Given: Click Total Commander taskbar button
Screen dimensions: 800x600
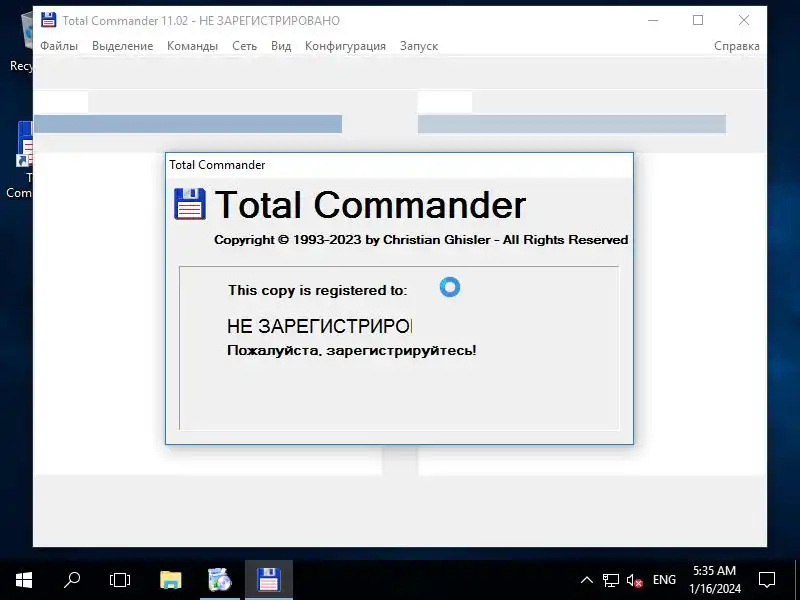Looking at the screenshot, I should pos(269,580).
